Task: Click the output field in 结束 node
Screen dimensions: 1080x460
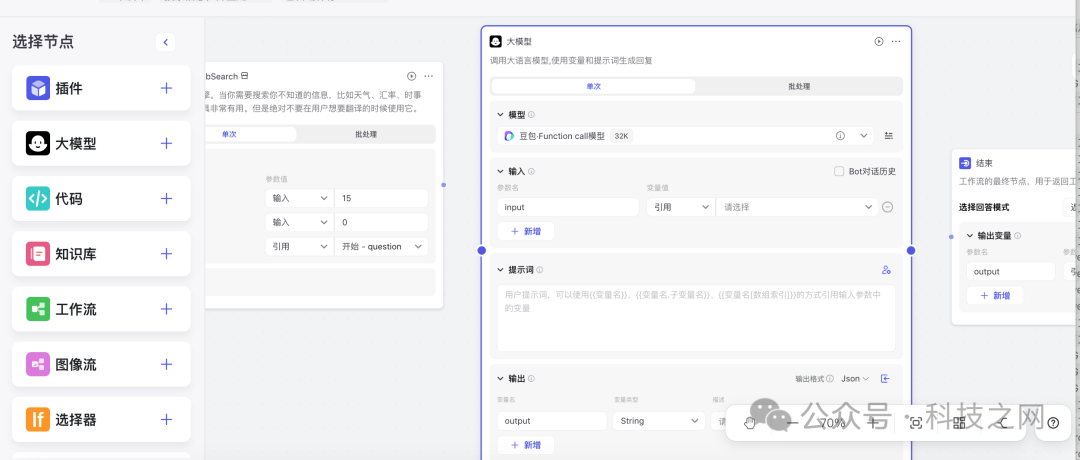Action: click(1010, 271)
